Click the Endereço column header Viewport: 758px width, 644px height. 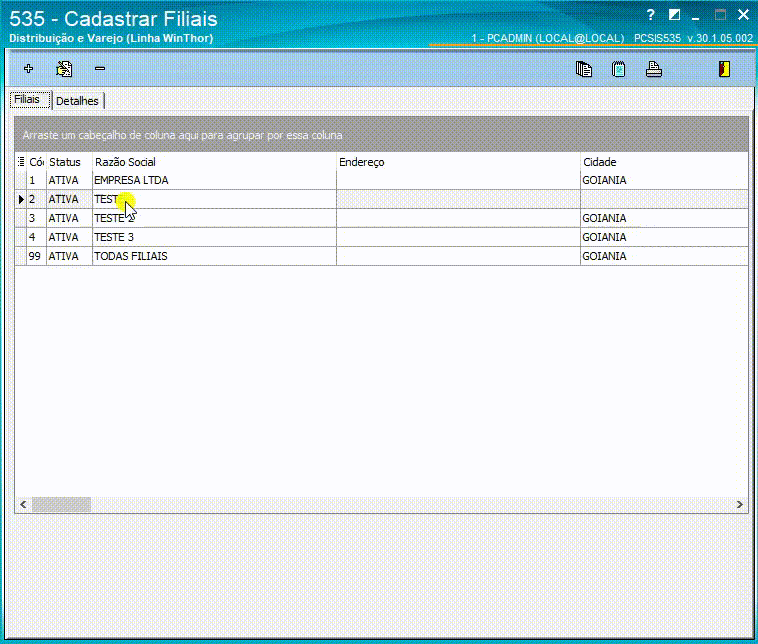coord(458,162)
